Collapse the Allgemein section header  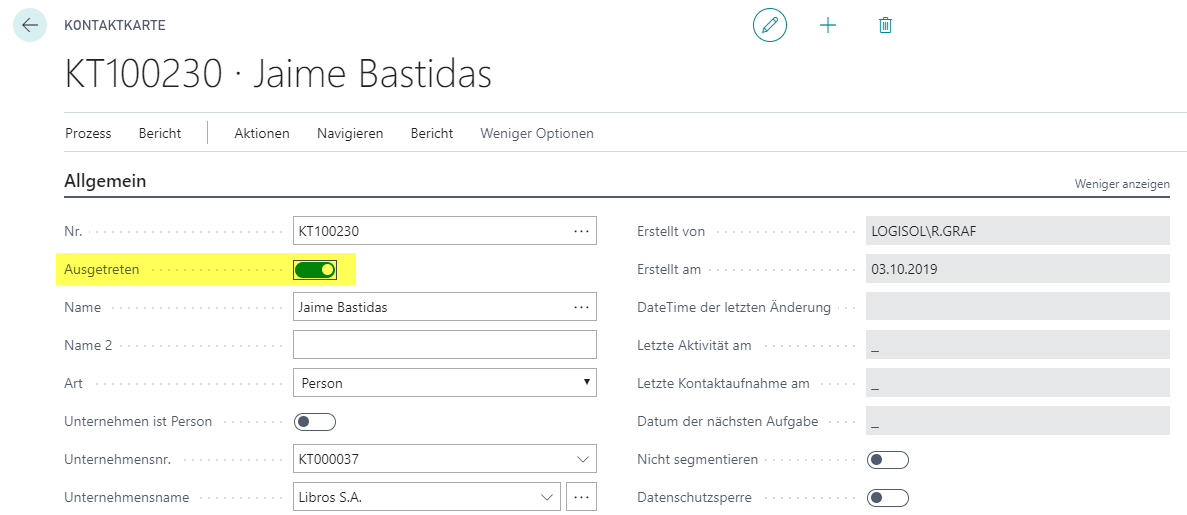click(x=105, y=181)
